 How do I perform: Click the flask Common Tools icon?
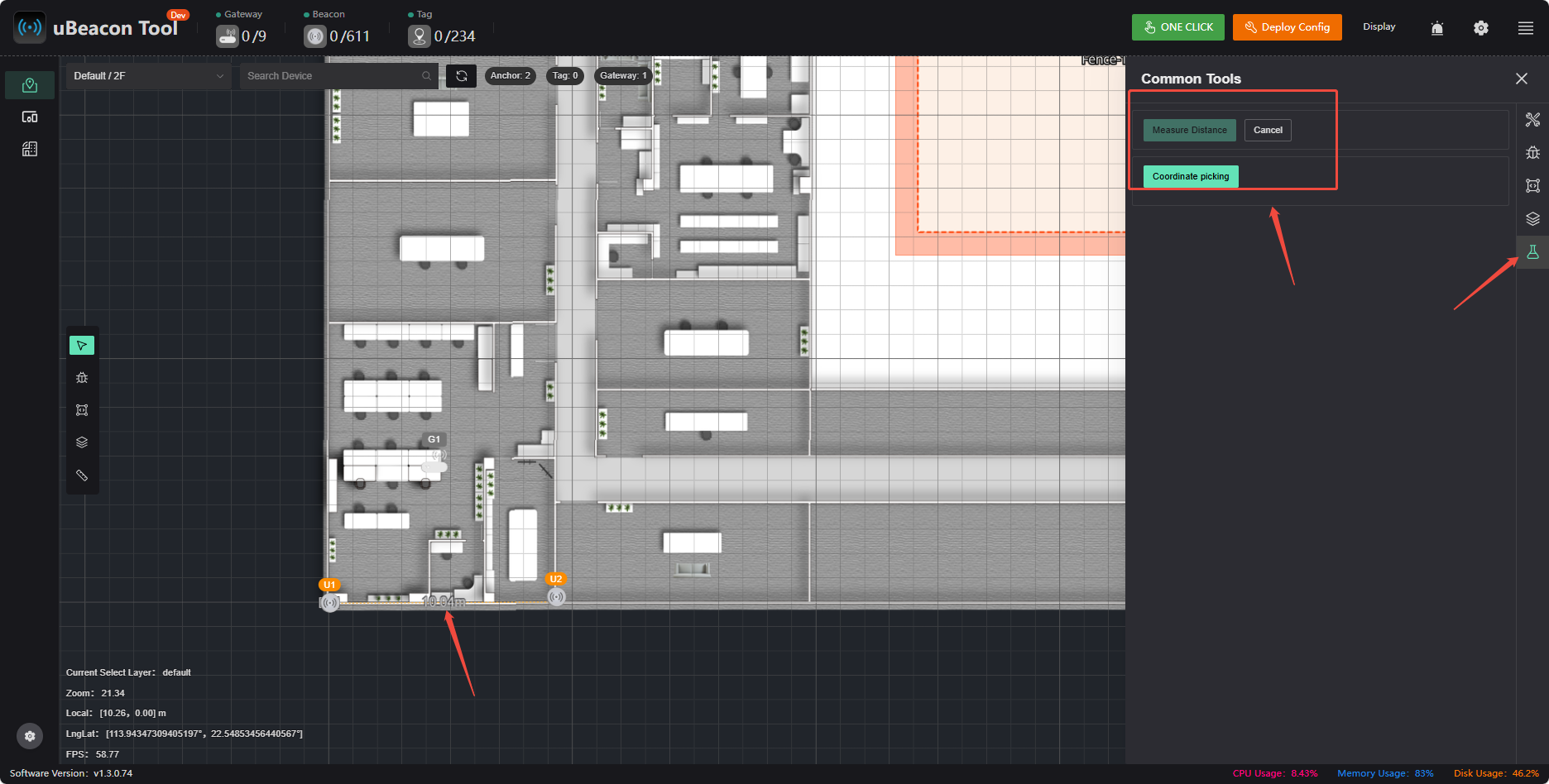1533,252
